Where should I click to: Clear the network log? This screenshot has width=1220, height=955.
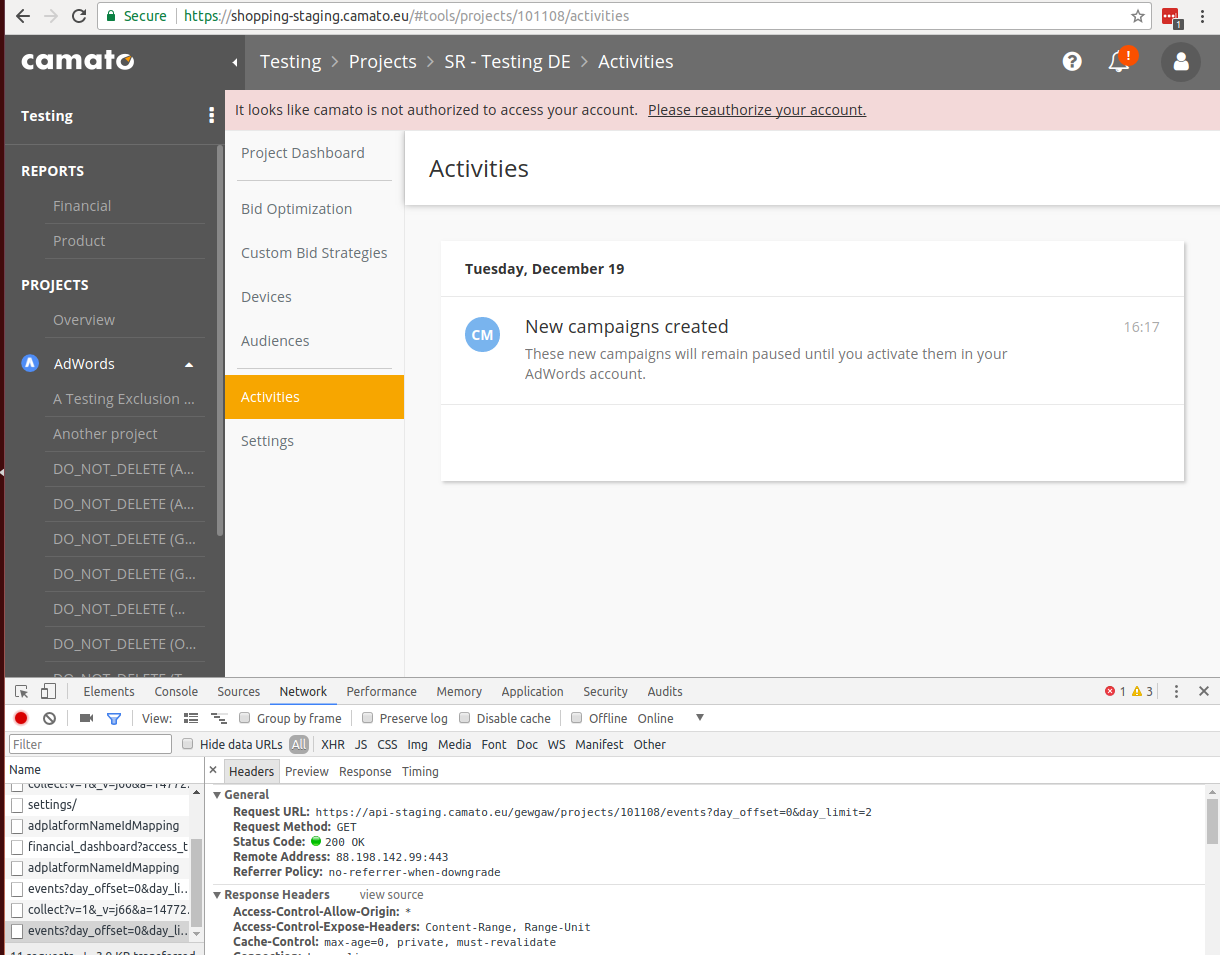49,718
